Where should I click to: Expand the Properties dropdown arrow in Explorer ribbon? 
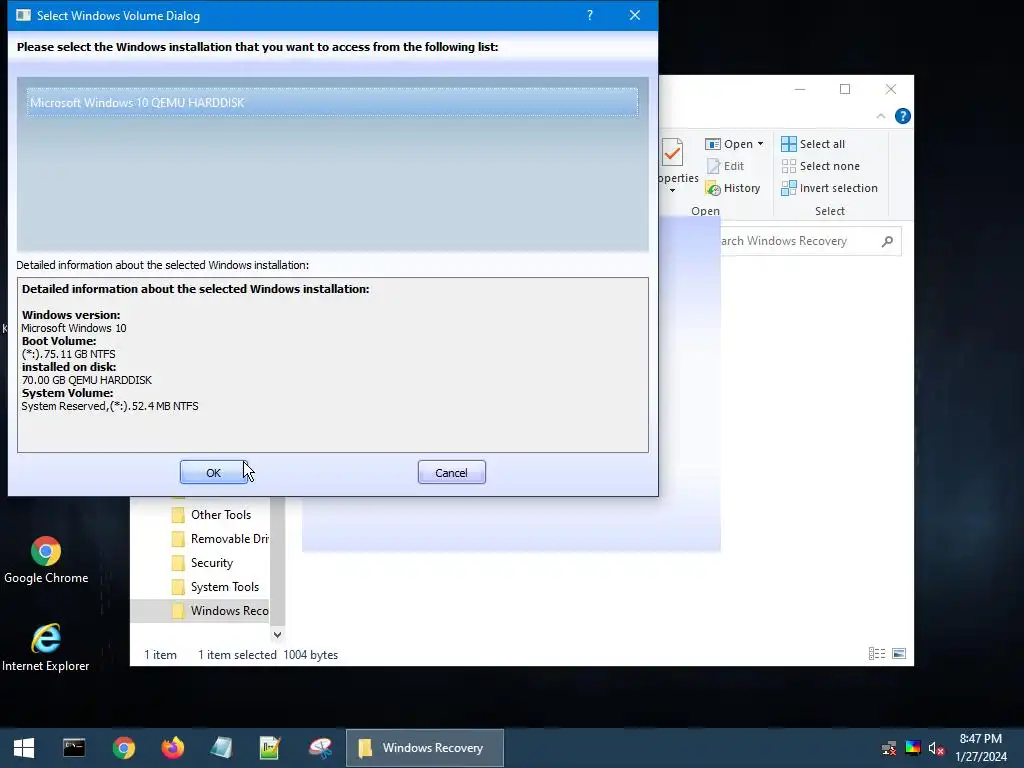point(672,191)
